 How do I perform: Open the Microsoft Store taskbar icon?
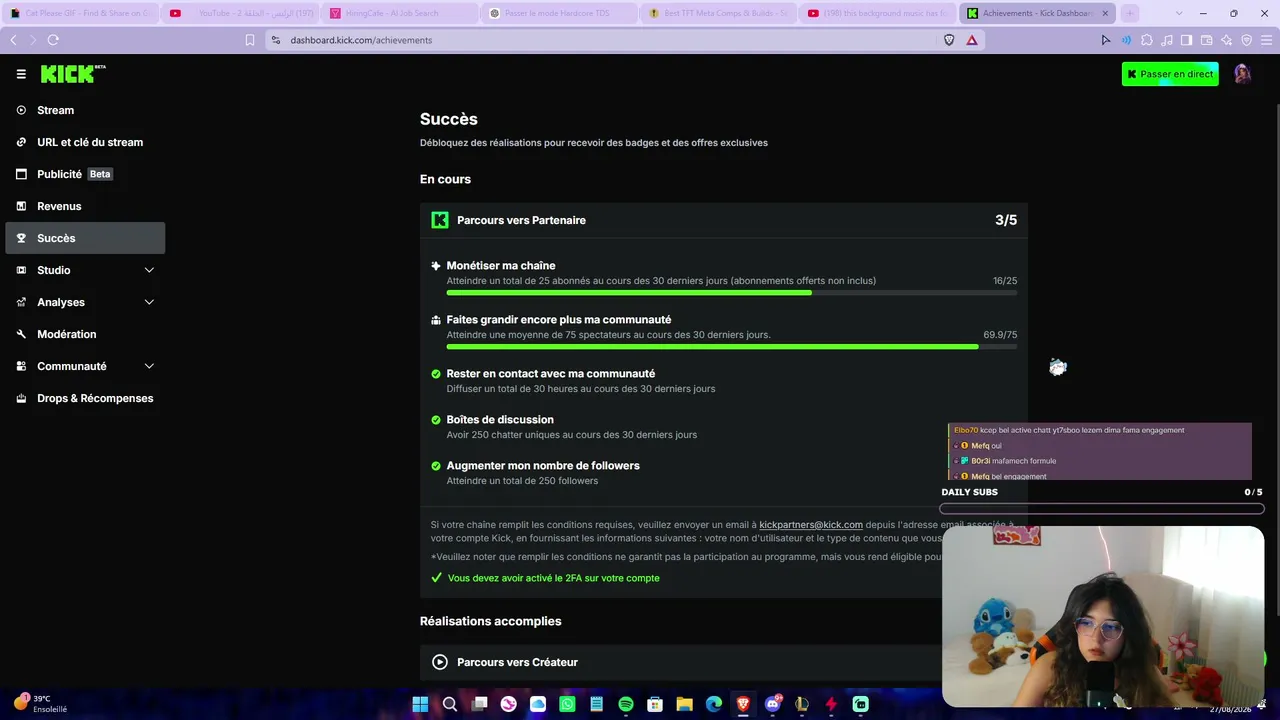pyautogui.click(x=655, y=704)
